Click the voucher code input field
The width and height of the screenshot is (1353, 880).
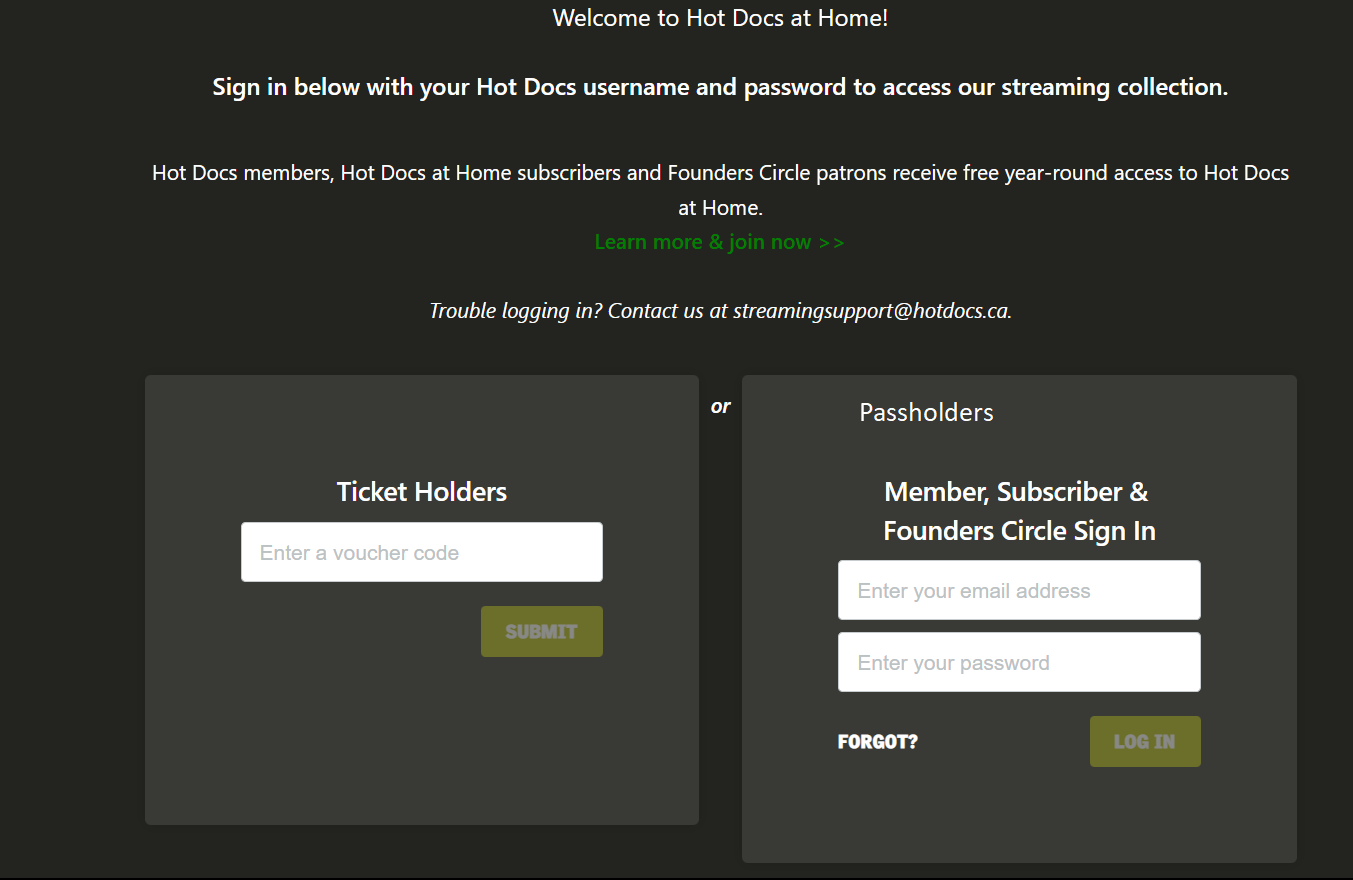[421, 552]
